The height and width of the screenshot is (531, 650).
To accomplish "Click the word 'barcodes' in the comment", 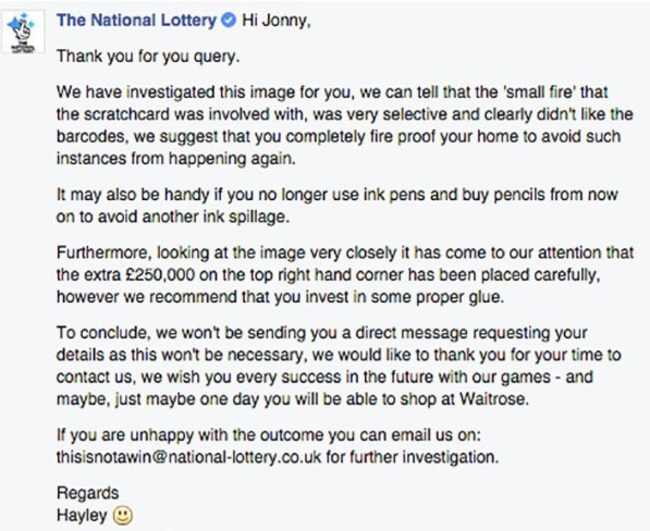I will click(x=91, y=137).
